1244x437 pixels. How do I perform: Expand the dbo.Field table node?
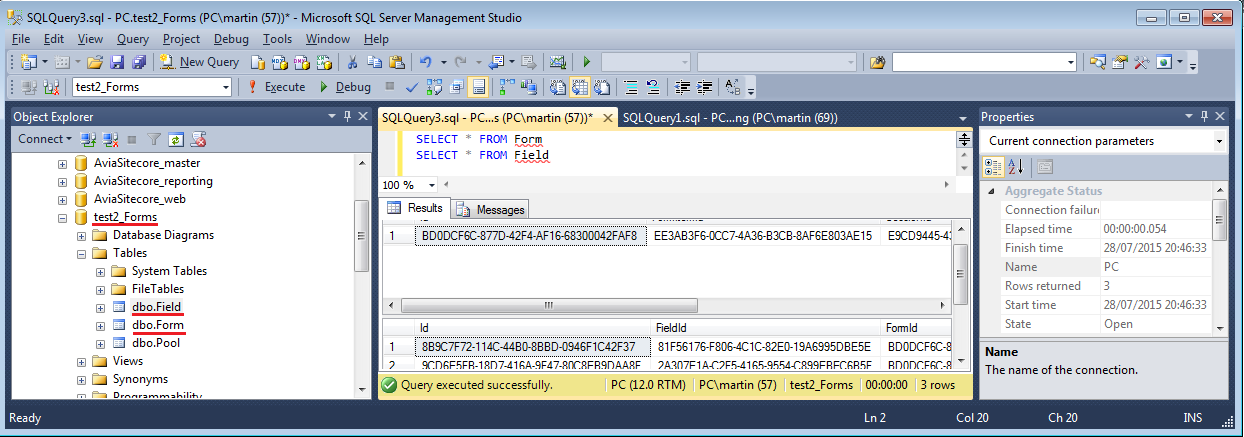(x=101, y=307)
